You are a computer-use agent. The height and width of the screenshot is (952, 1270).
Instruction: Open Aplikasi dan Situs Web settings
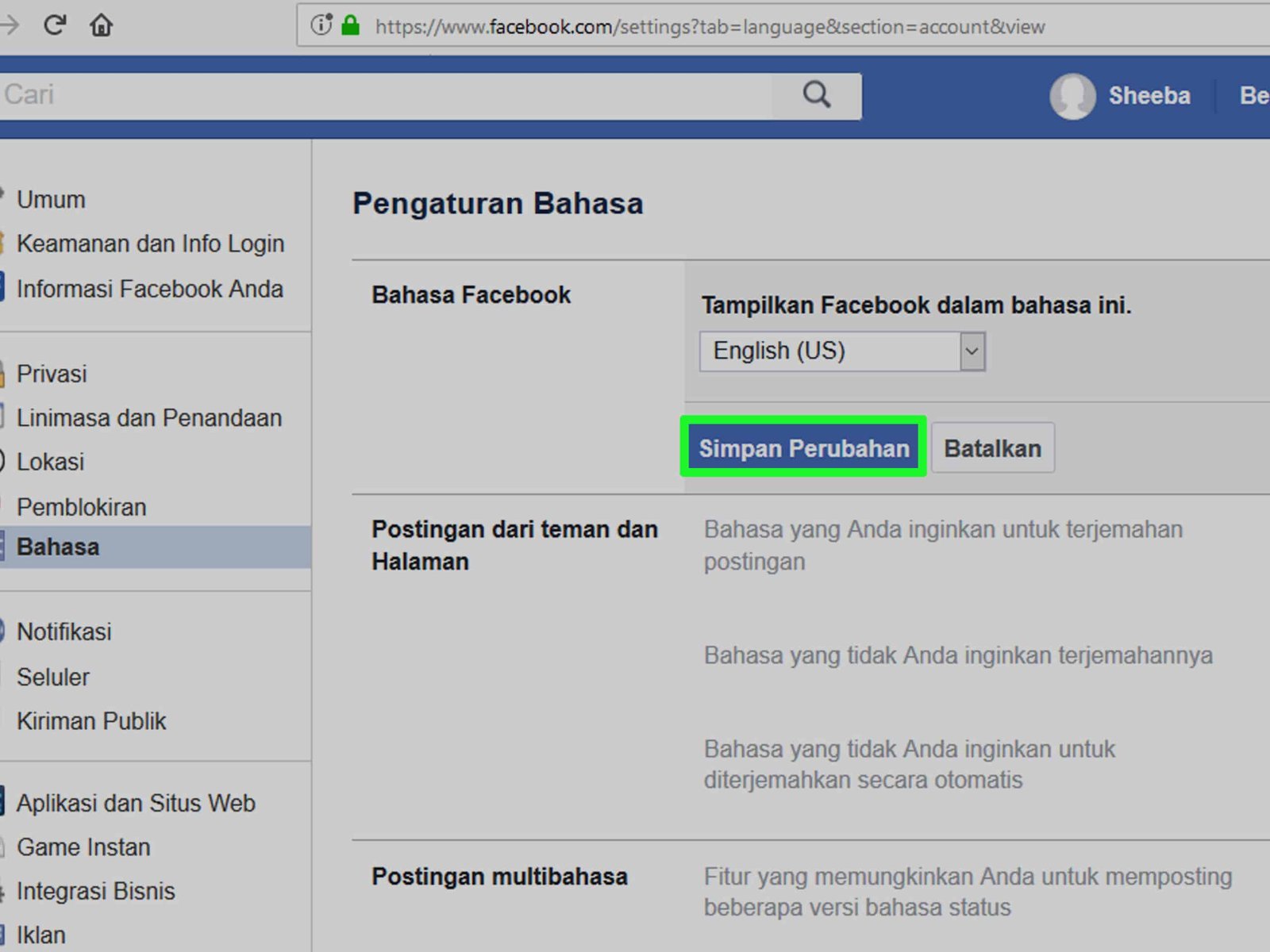point(136,803)
